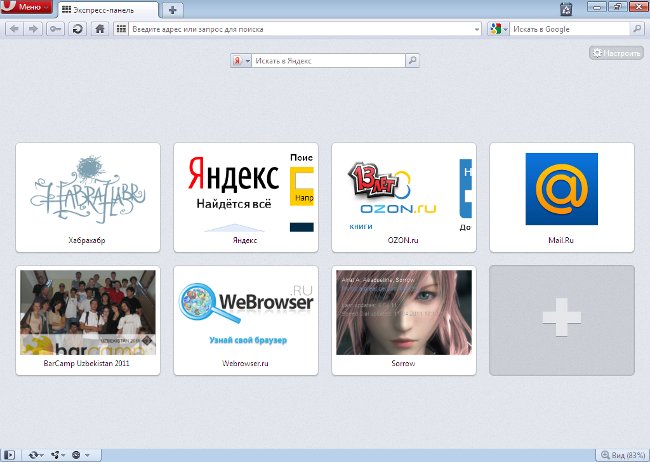Viewport: 650px width, 462px height.
Task: Open a new tab with plus button
Action: pyautogui.click(x=173, y=10)
